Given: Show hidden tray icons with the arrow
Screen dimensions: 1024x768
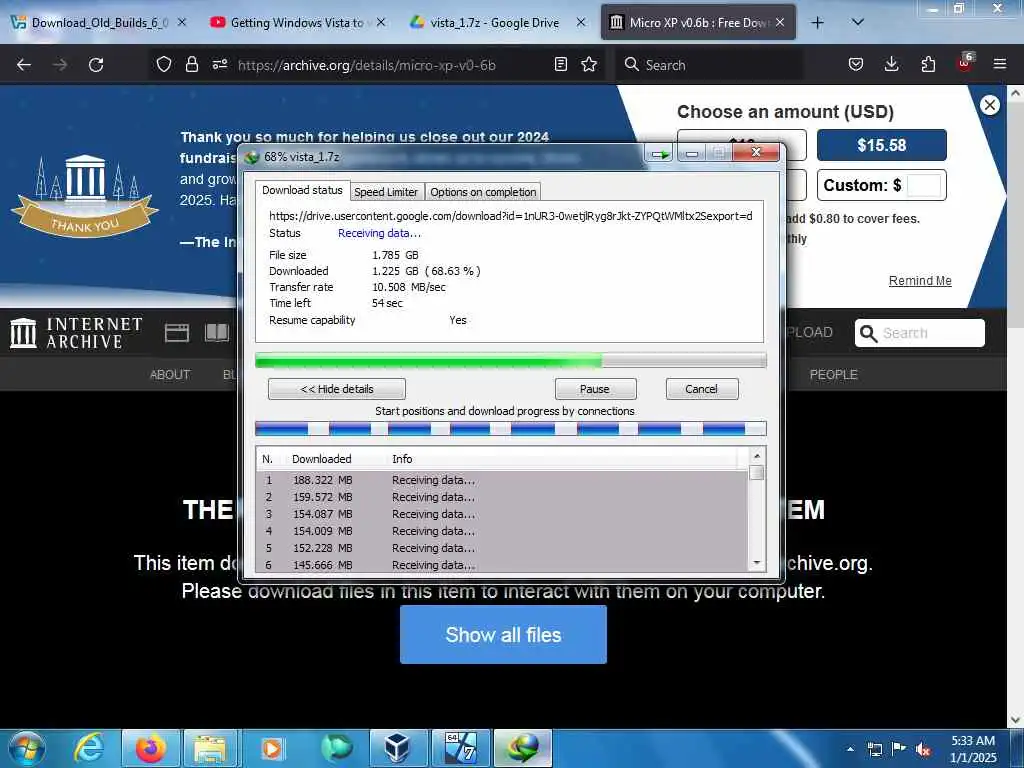Looking at the screenshot, I should [x=850, y=749].
